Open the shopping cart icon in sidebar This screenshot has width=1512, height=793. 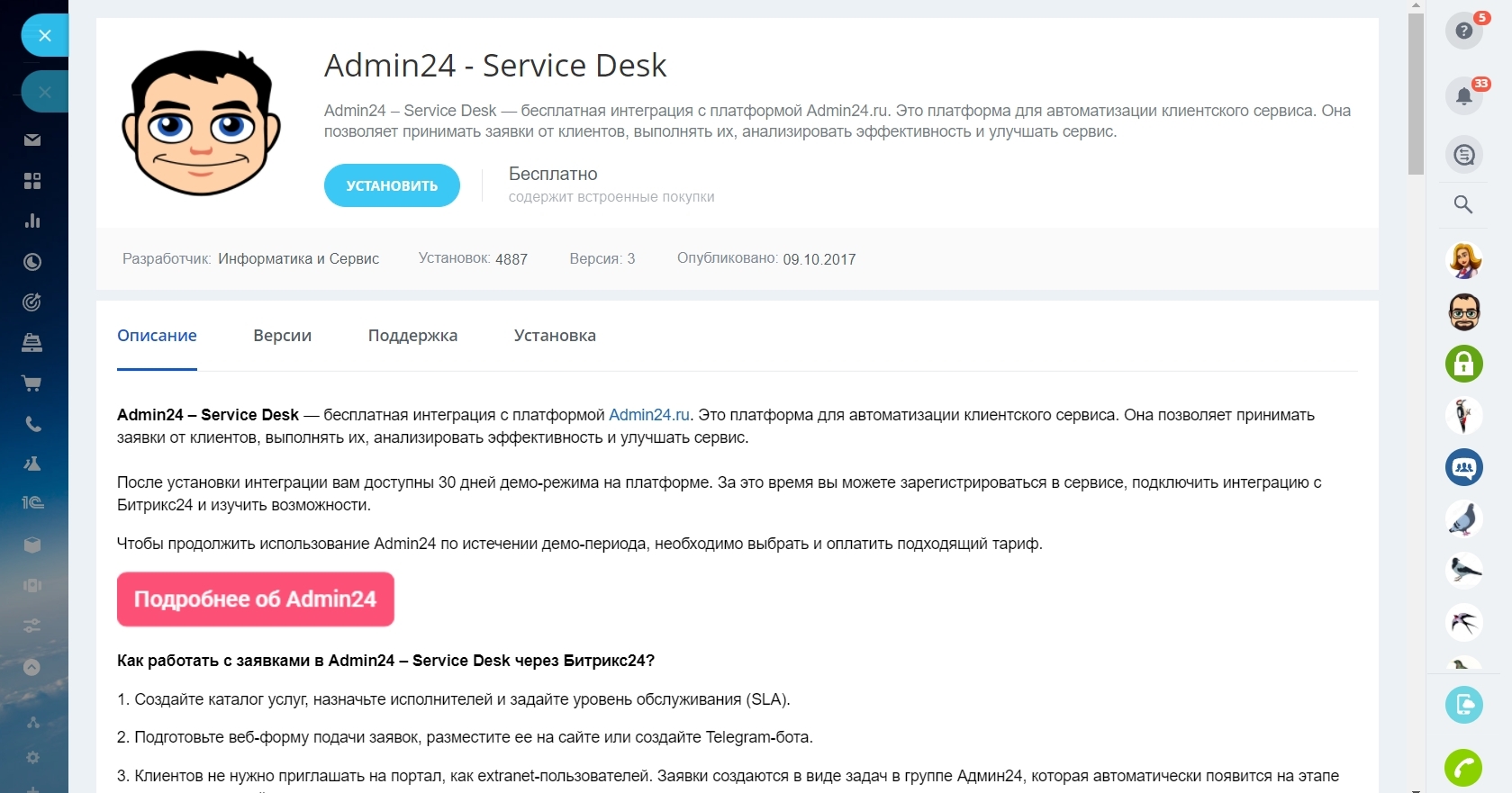(32, 383)
